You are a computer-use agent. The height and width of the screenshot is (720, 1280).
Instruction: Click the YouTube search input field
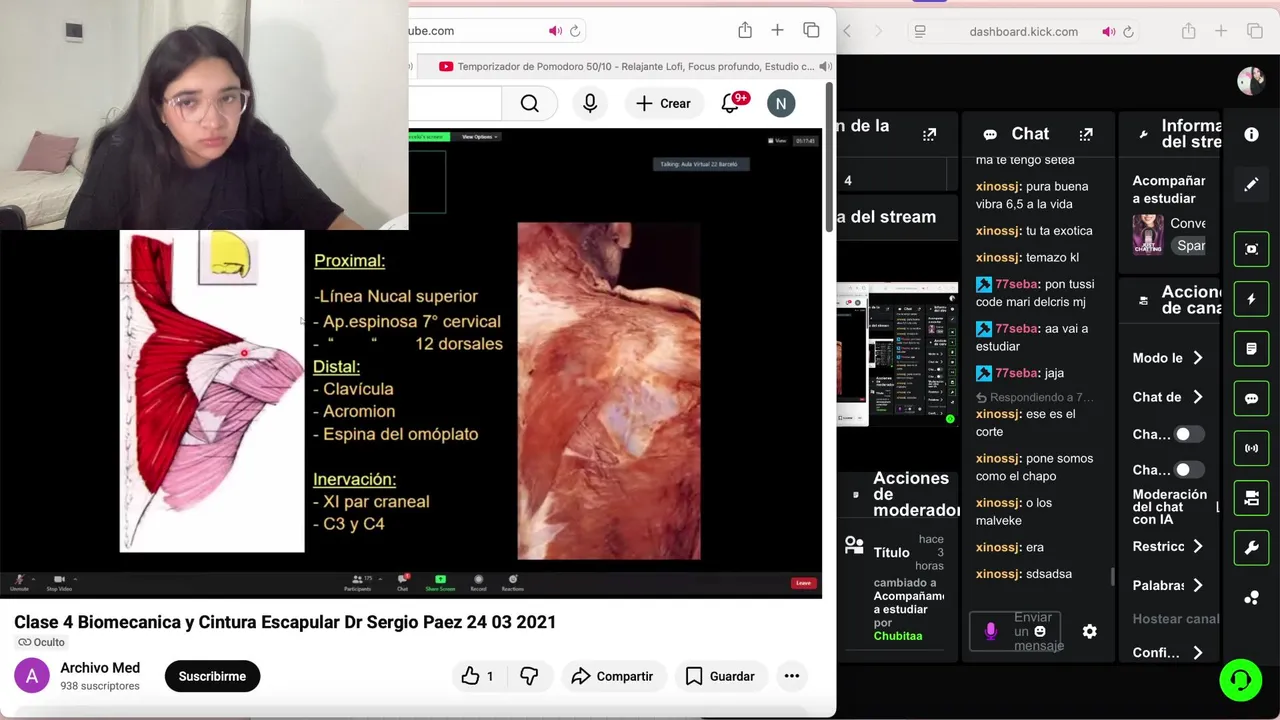click(455, 103)
